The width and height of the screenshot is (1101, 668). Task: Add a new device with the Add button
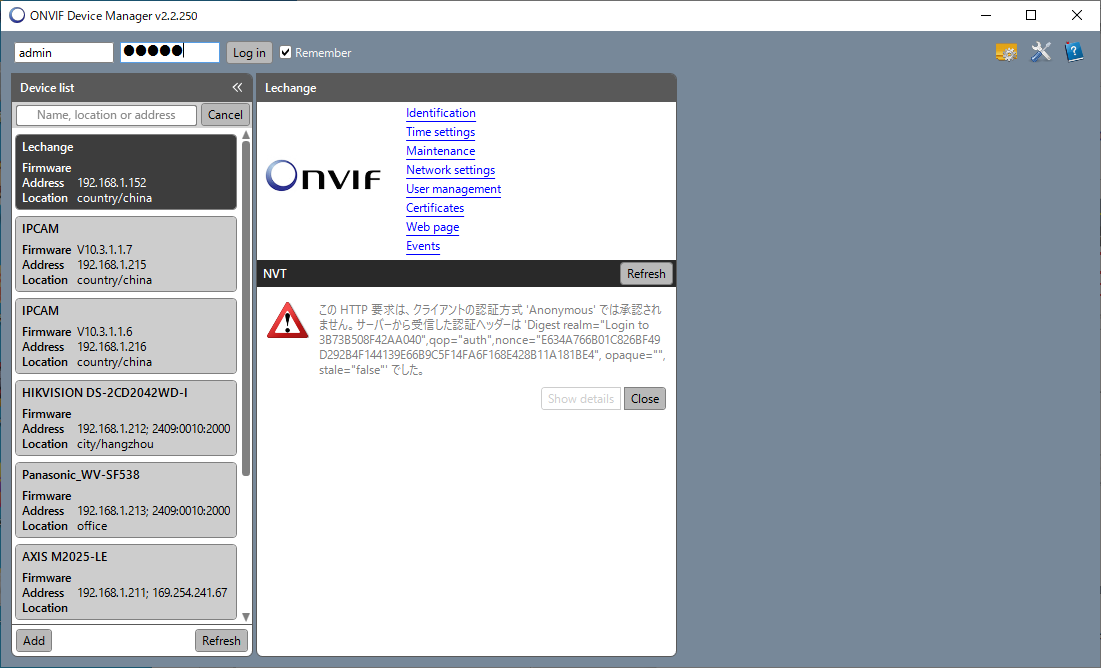[34, 641]
